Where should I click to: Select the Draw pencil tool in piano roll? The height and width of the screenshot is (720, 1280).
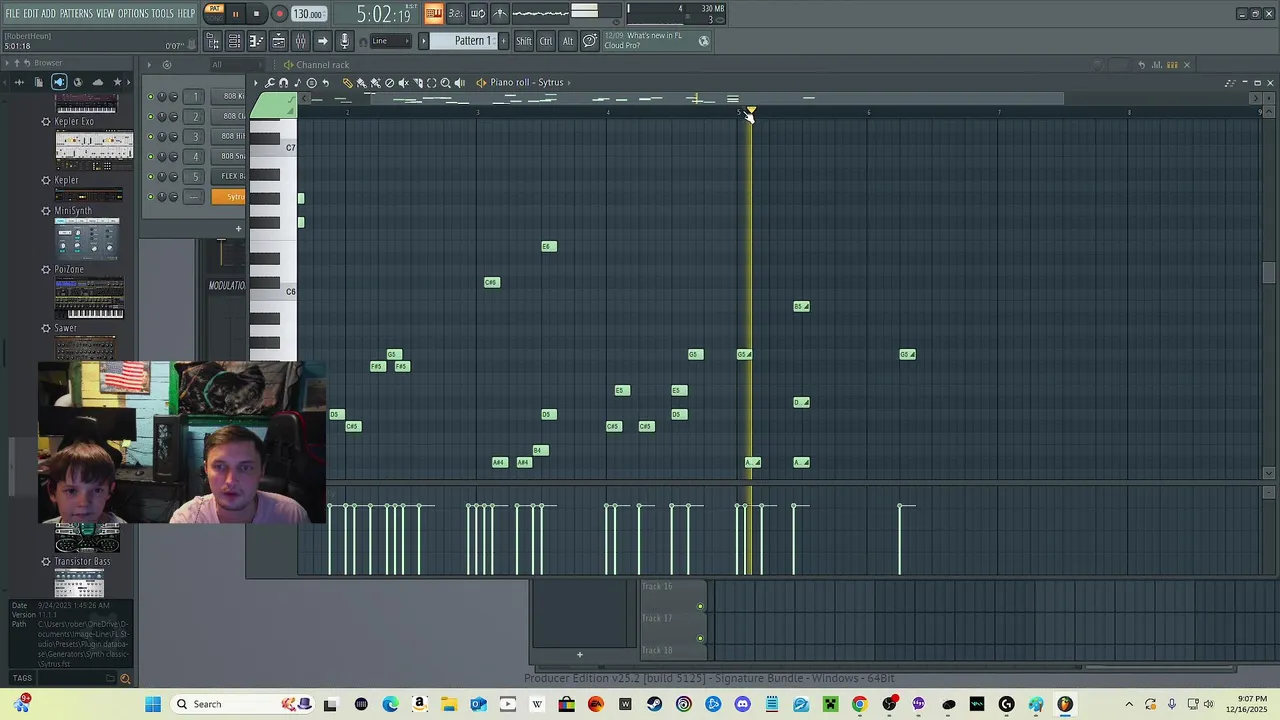[348, 83]
